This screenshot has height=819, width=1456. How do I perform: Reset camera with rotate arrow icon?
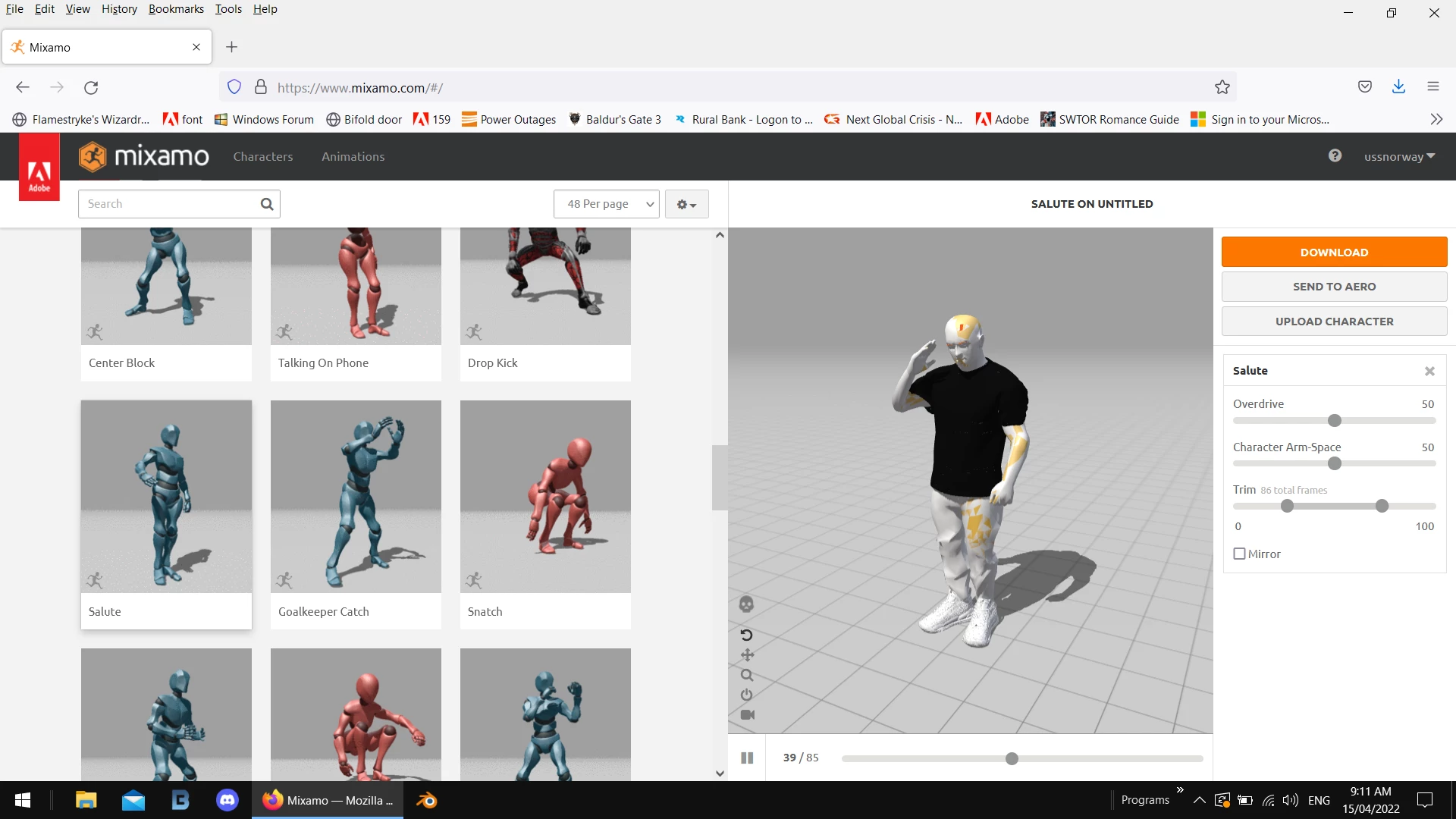click(x=746, y=635)
